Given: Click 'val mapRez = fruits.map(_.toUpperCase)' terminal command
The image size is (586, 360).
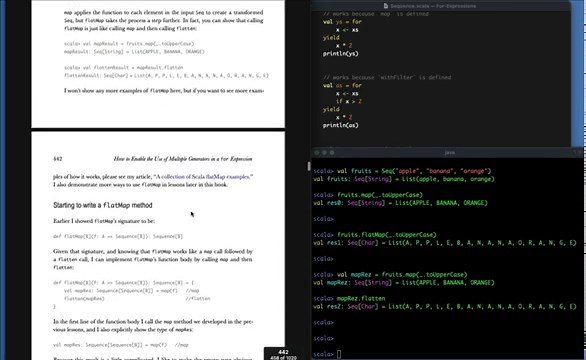Looking at the screenshot, I should [402, 275].
